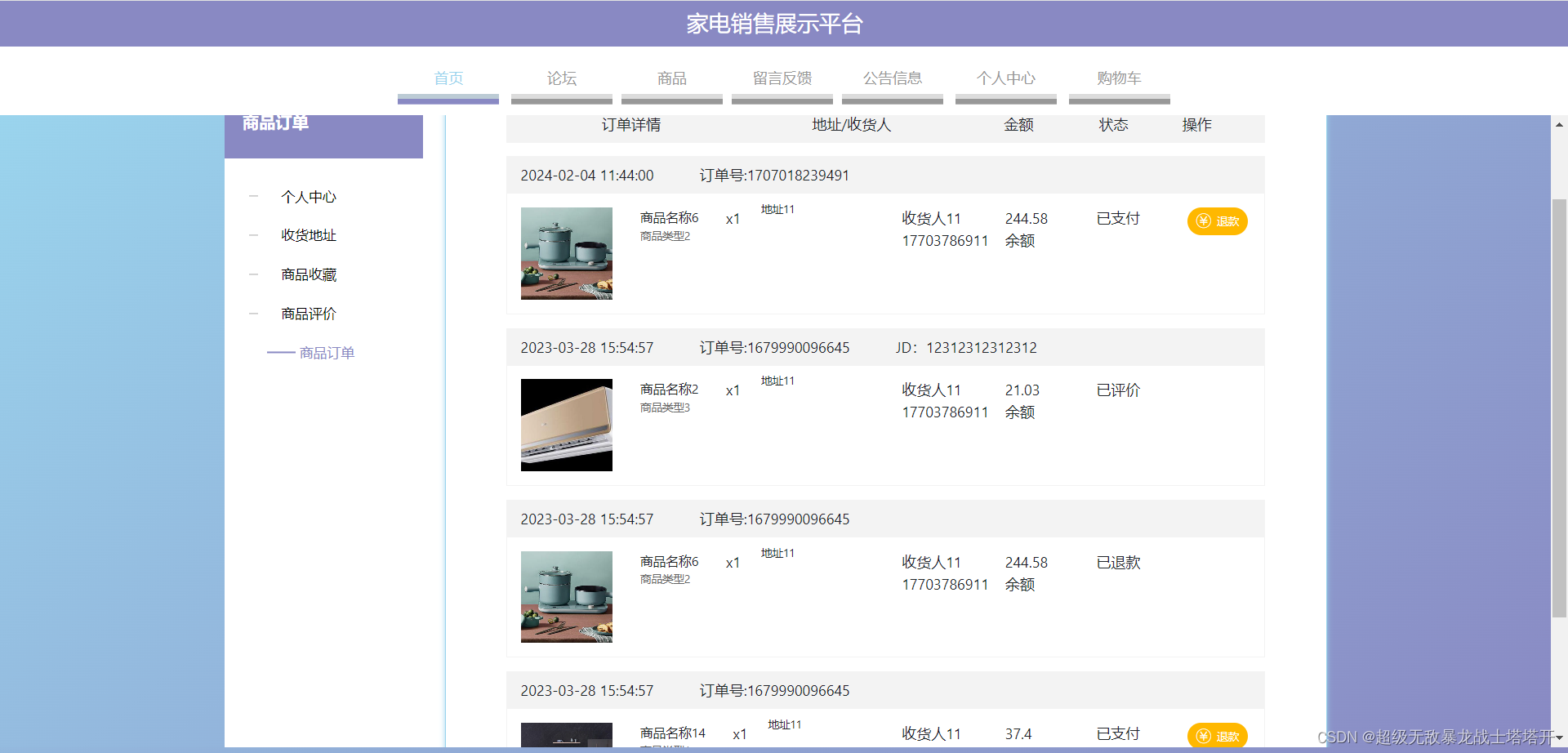This screenshot has width=1568, height=753.
Task: Click the 状态 column header
Action: [x=1114, y=125]
